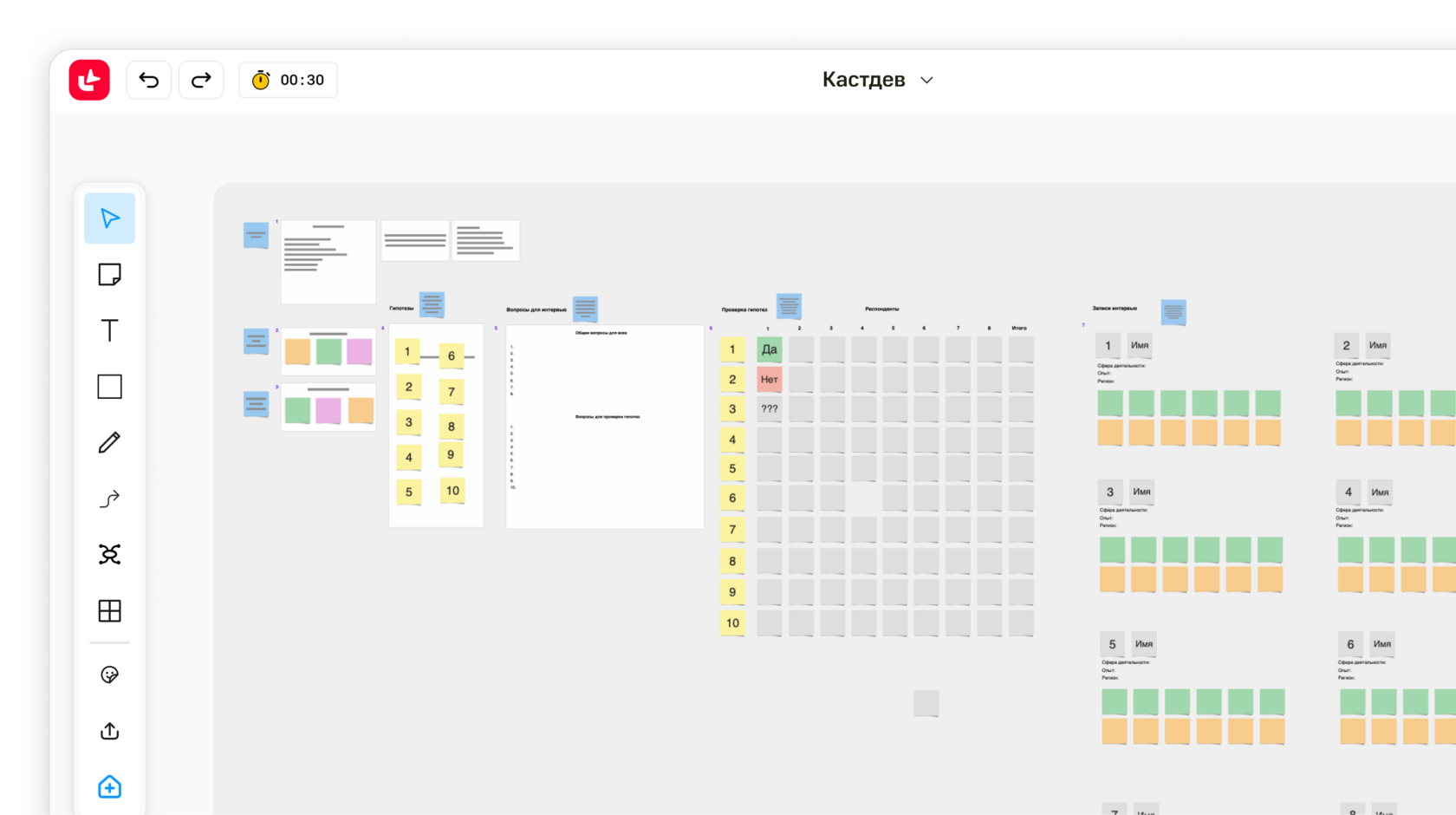Click the Итого column header
Image resolution: width=1456 pixels, height=815 pixels.
pos(1019,328)
